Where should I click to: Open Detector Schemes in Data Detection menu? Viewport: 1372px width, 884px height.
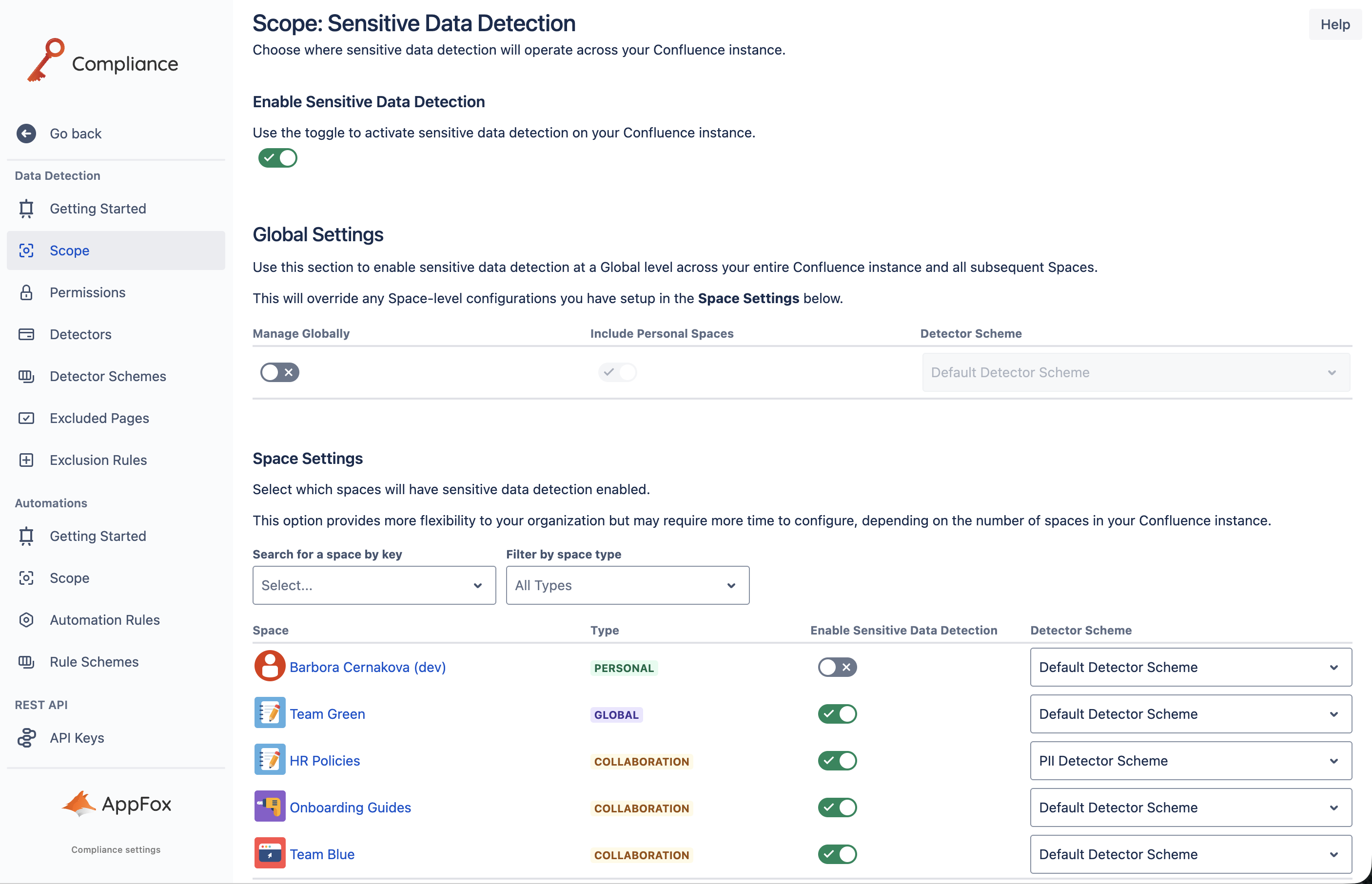(108, 377)
